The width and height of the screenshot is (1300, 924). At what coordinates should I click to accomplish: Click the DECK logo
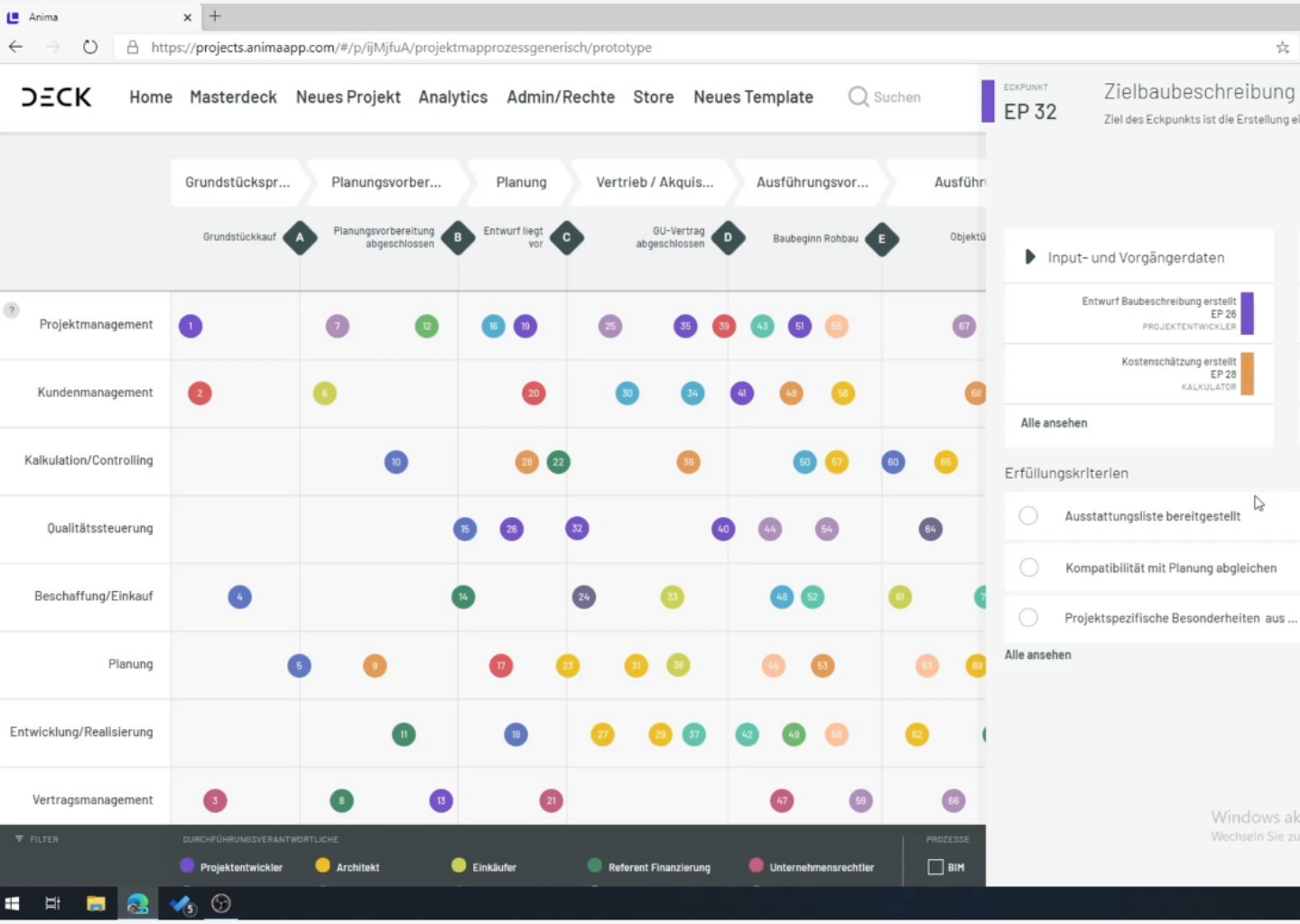[x=56, y=97]
